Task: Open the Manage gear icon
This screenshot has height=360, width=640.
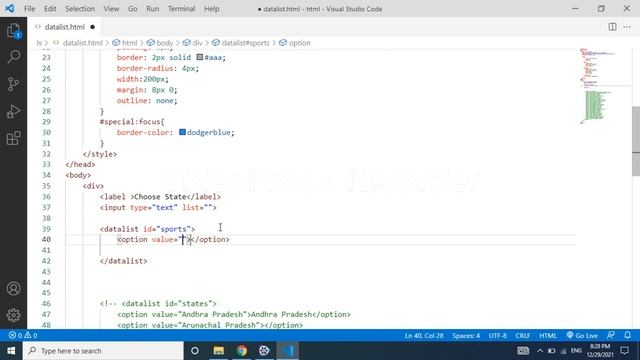Action: click(13, 315)
